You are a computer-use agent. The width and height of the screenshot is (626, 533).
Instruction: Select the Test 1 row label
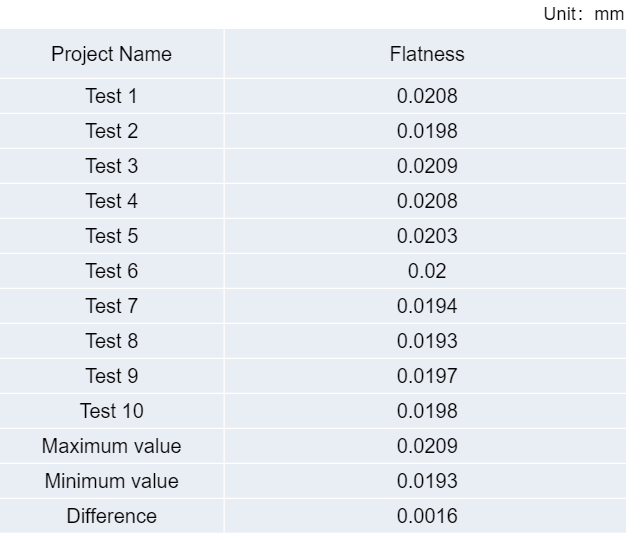pos(111,96)
